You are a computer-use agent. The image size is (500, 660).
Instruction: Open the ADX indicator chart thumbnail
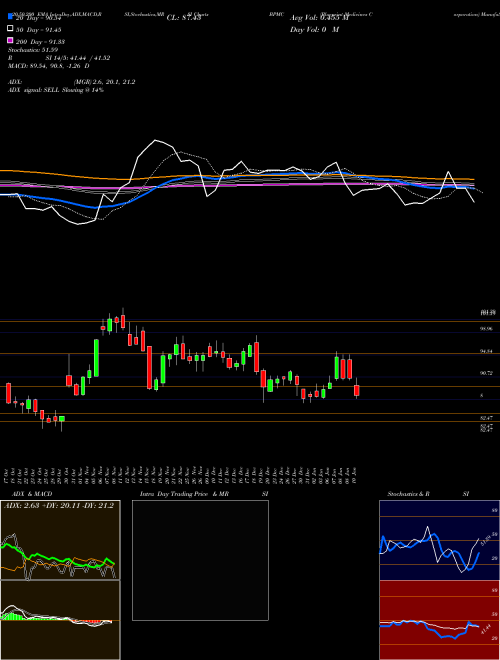click(60, 540)
